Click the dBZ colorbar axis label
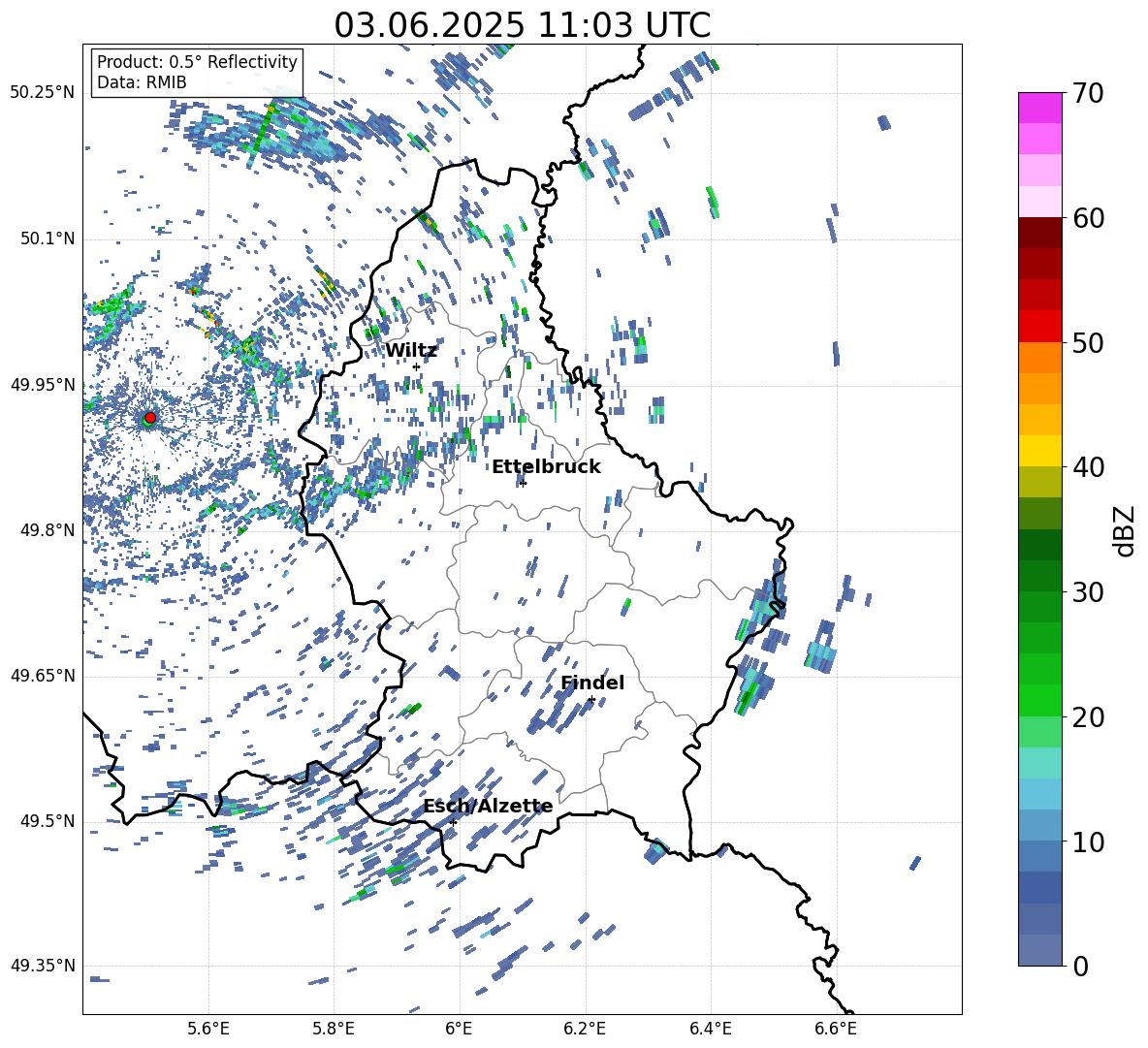 click(1126, 530)
